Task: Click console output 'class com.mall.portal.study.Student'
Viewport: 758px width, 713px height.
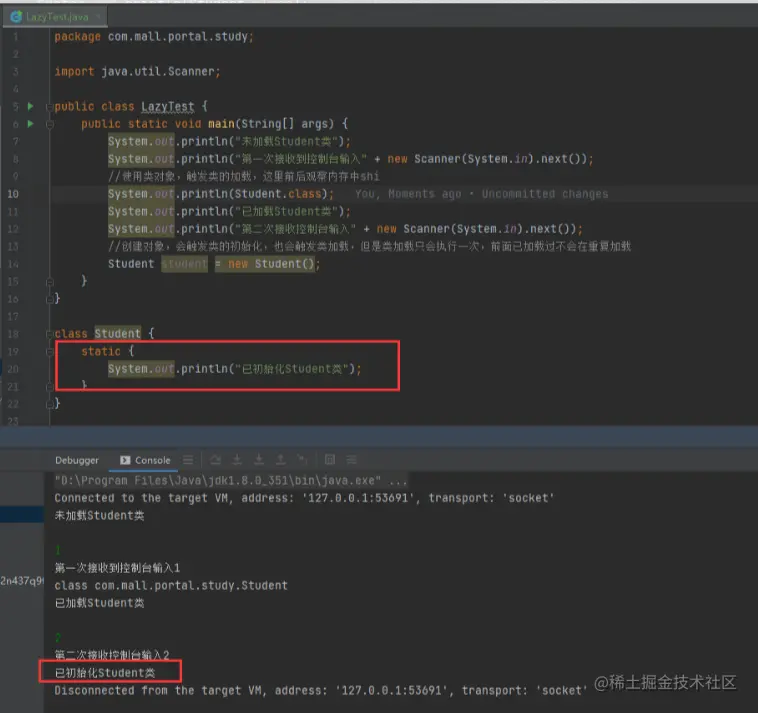Action: 171,586
